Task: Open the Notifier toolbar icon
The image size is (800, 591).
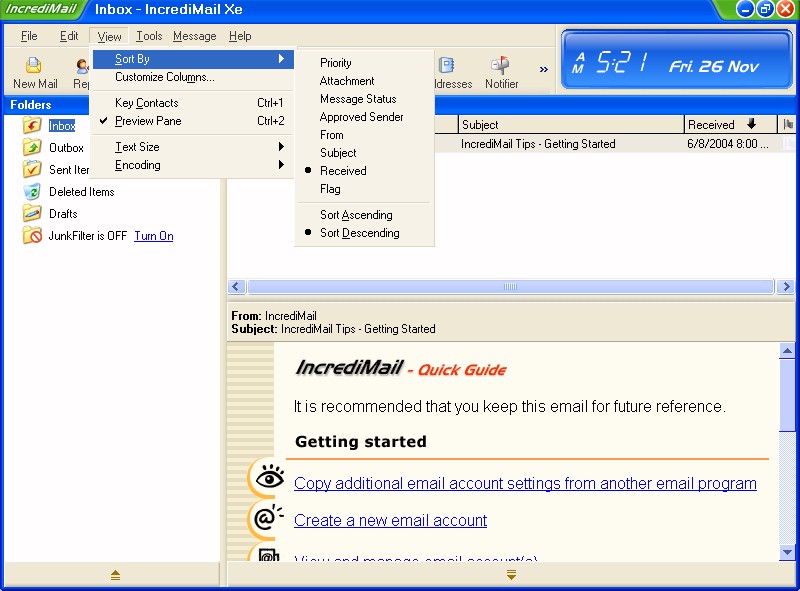Action: coord(501,66)
